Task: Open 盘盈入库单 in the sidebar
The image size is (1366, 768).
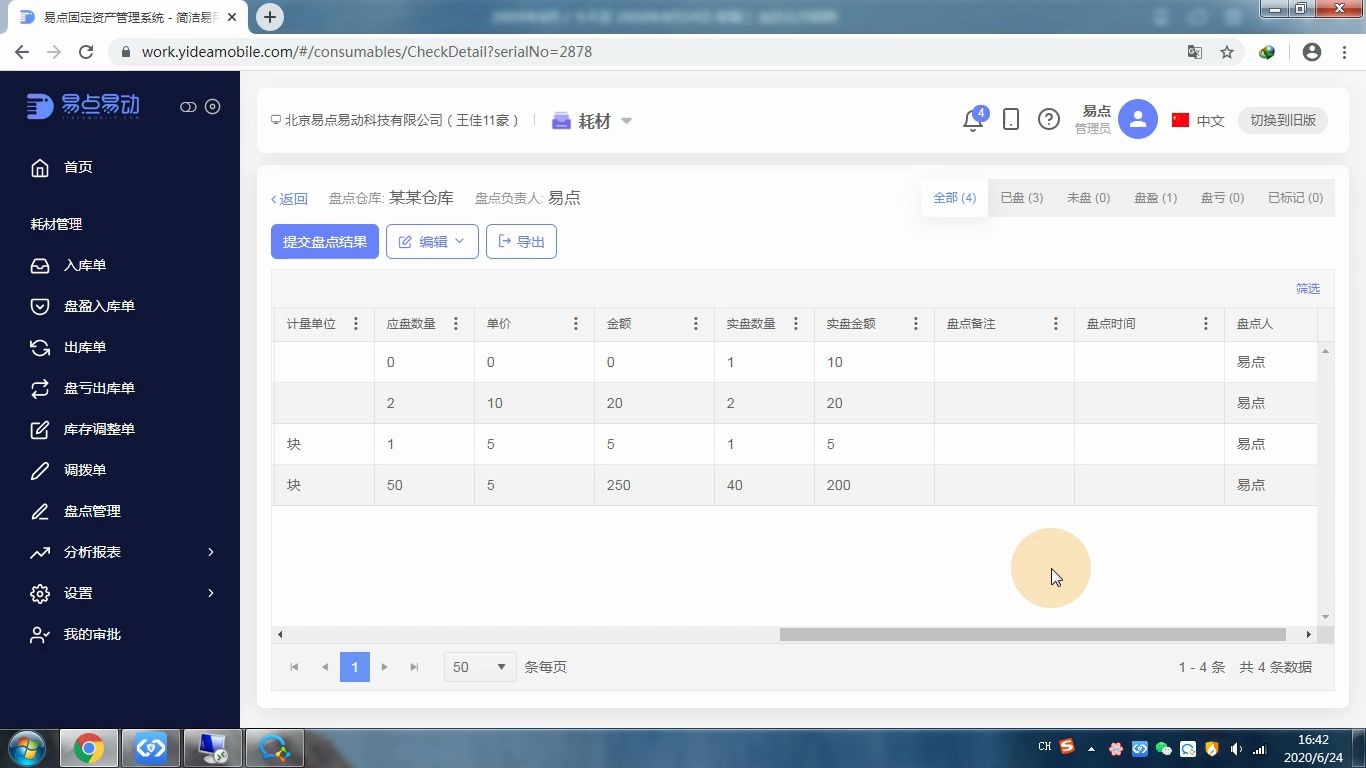Action: (x=99, y=306)
